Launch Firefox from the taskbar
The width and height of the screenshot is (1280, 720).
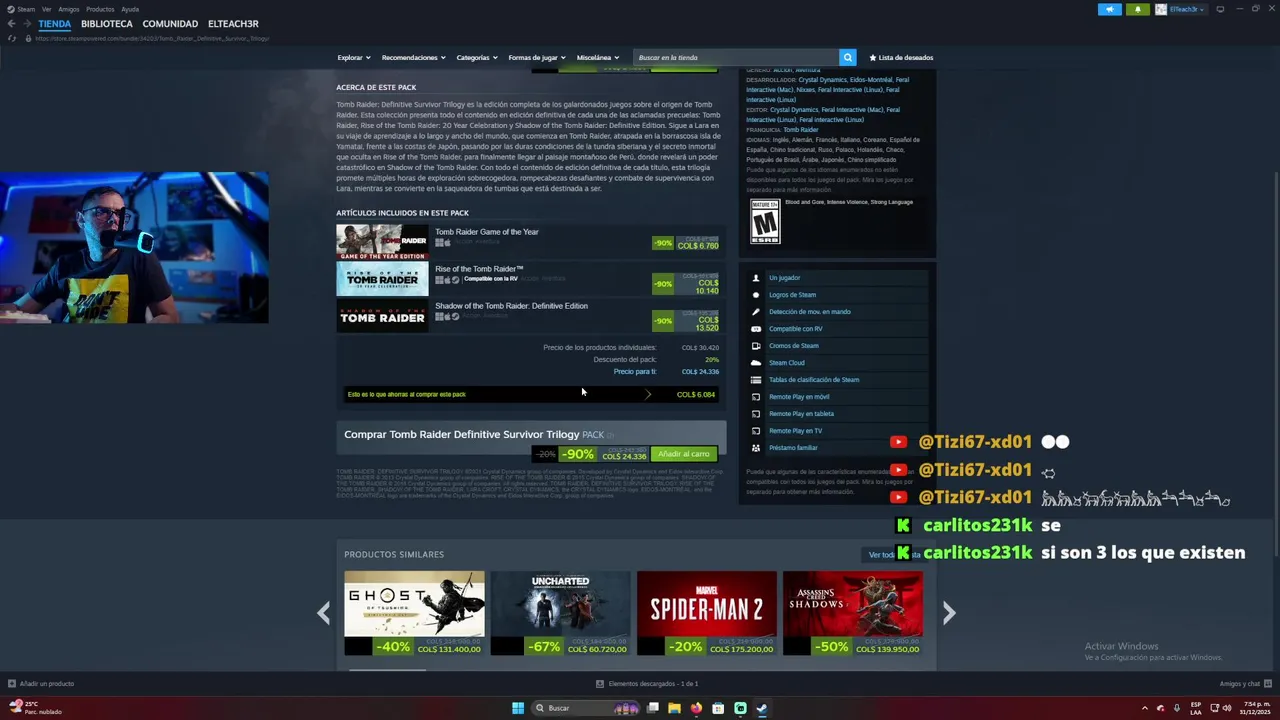coord(696,708)
